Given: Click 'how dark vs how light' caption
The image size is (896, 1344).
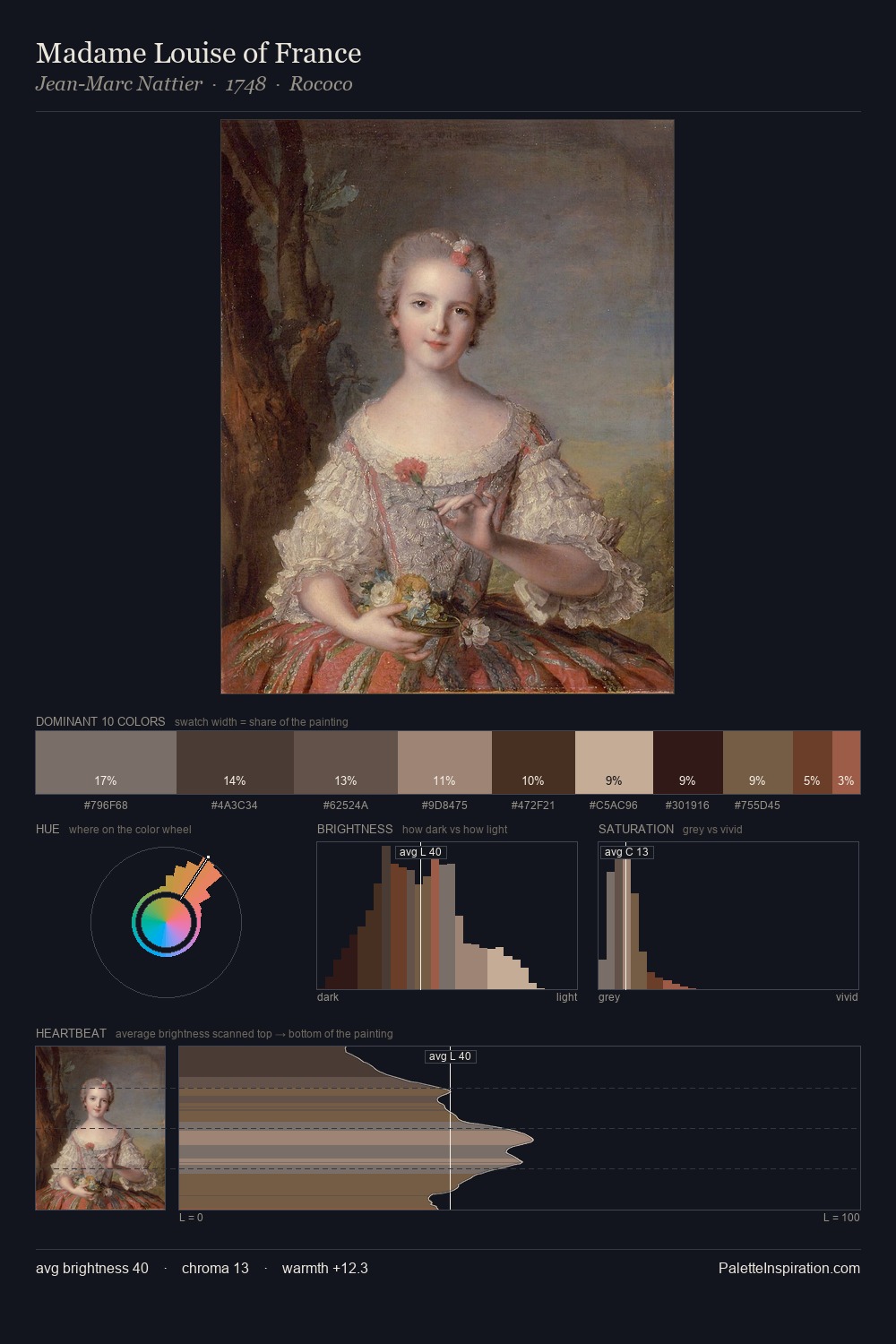Looking at the screenshot, I should point(455,830).
